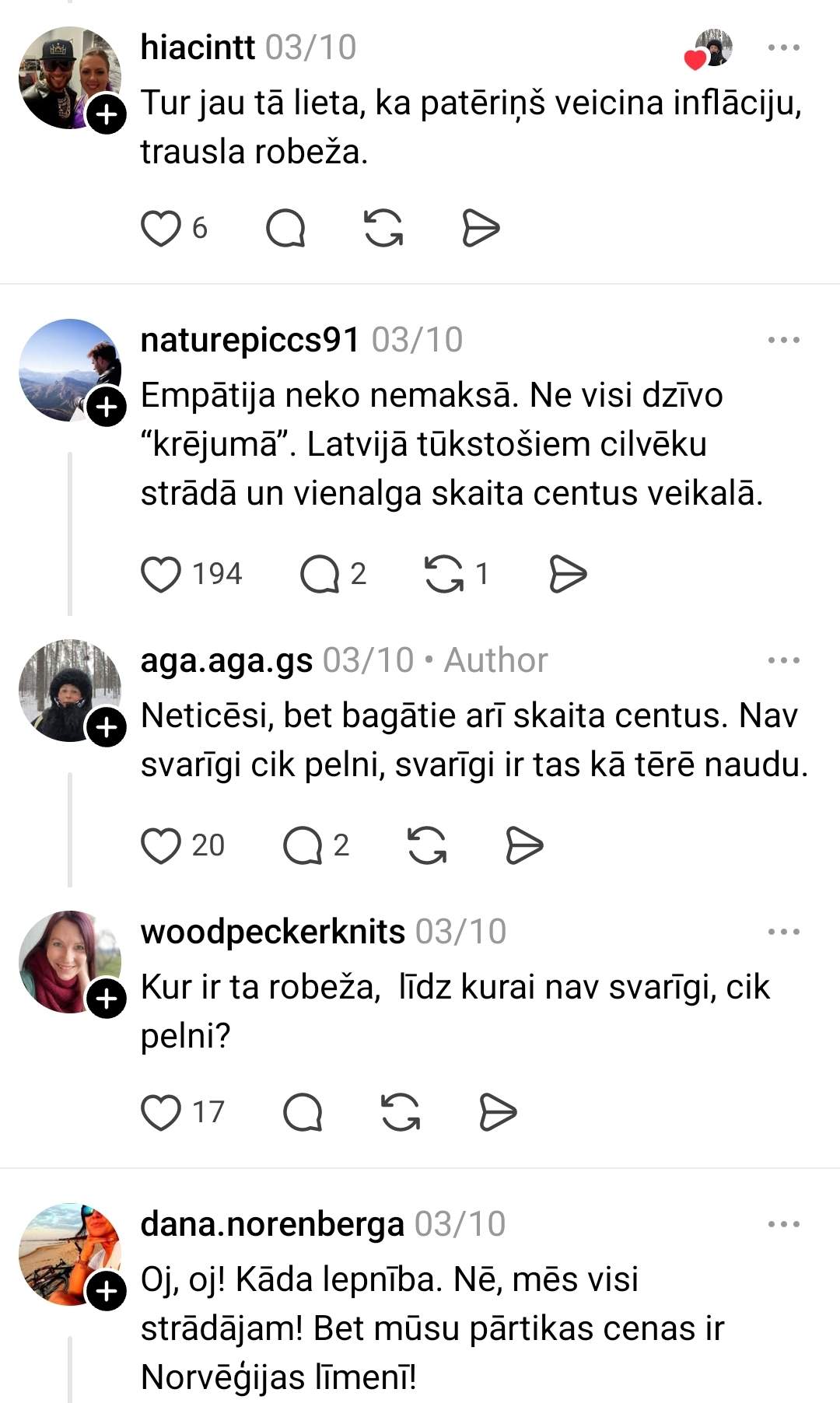The width and height of the screenshot is (840, 1403).
Task: Repost the woodpeckerknits comment
Action: (x=401, y=1112)
